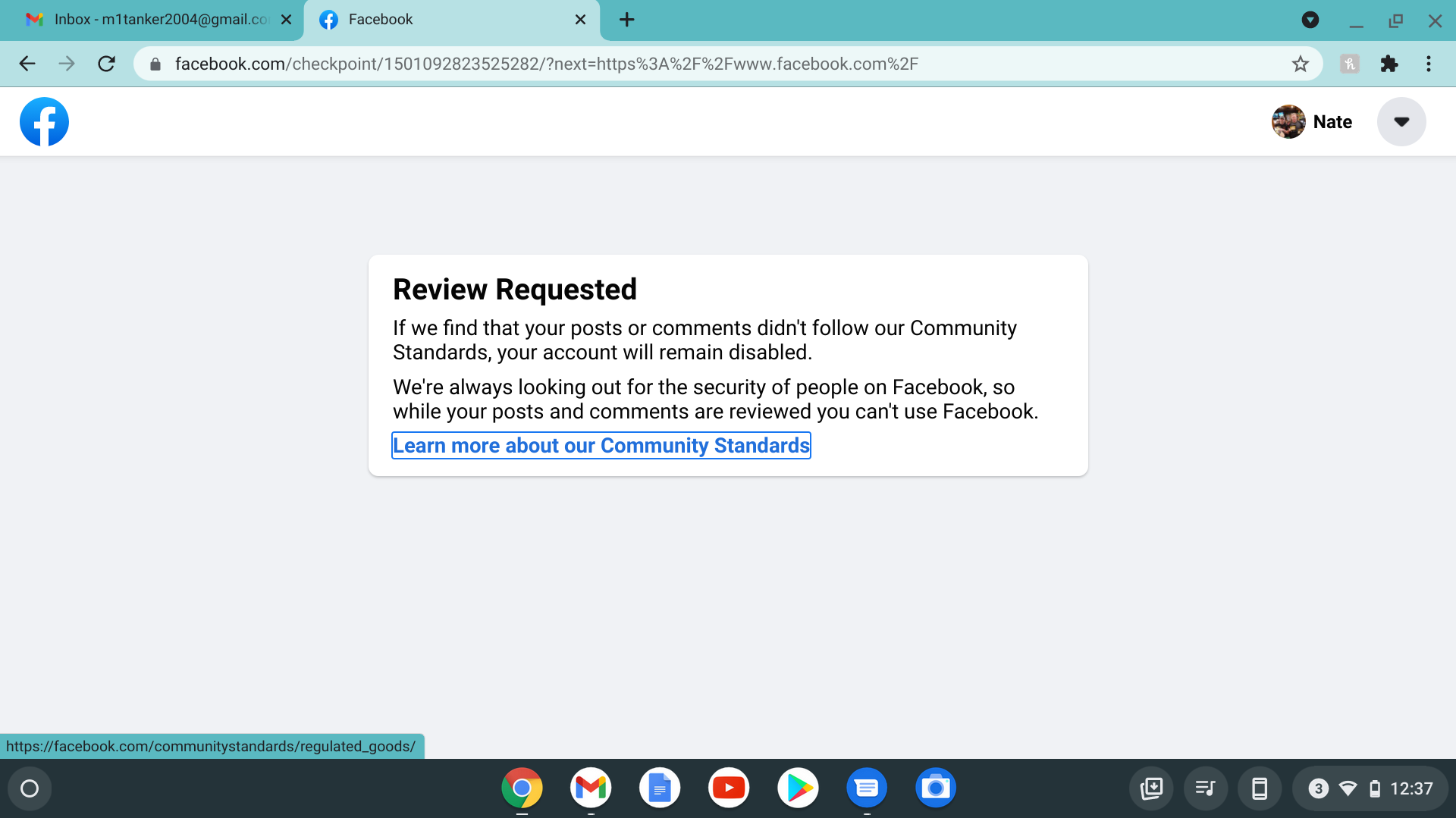Launch the Play Store app
This screenshot has height=818, width=1456.
pyautogui.click(x=797, y=788)
